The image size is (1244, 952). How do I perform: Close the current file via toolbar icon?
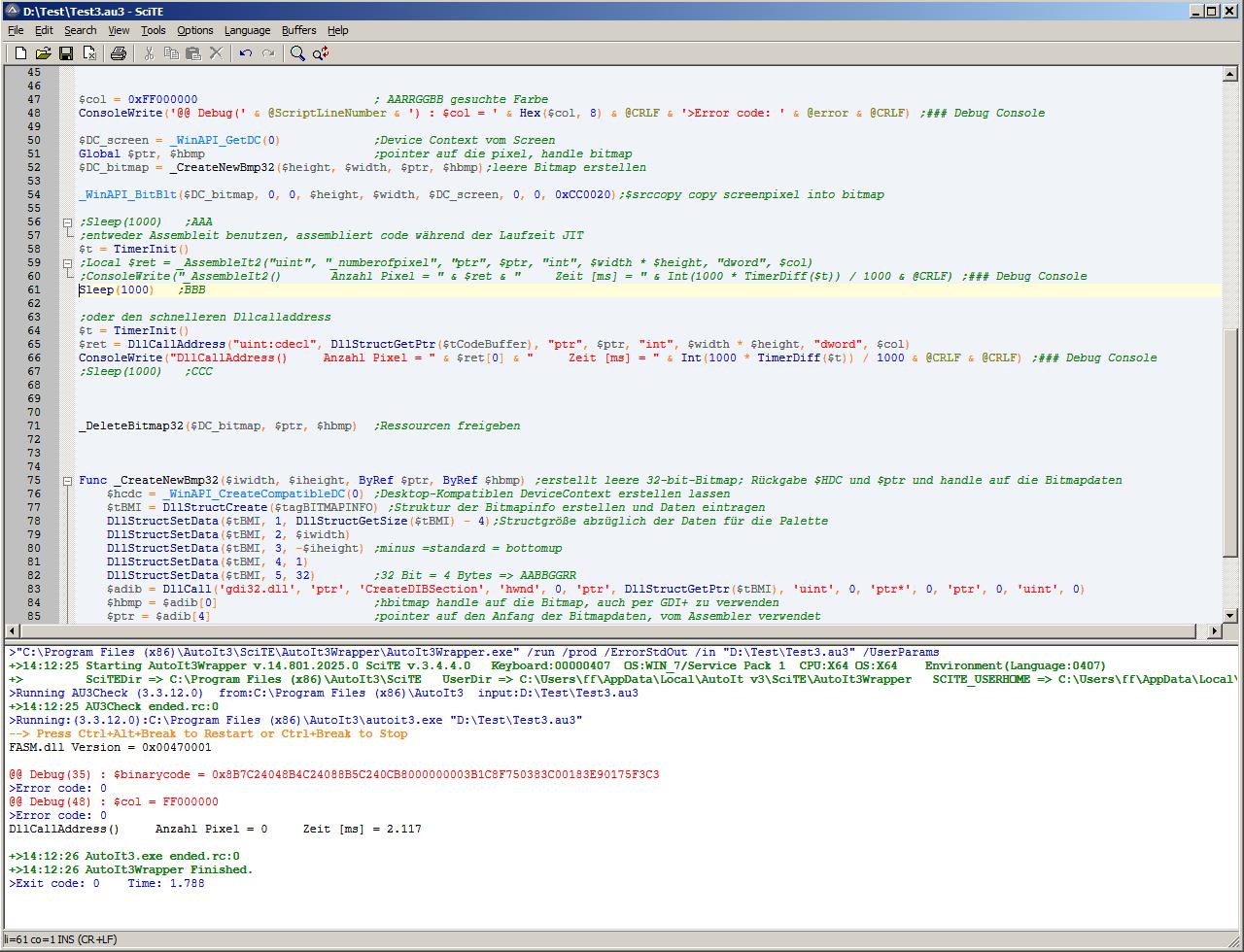click(x=89, y=53)
